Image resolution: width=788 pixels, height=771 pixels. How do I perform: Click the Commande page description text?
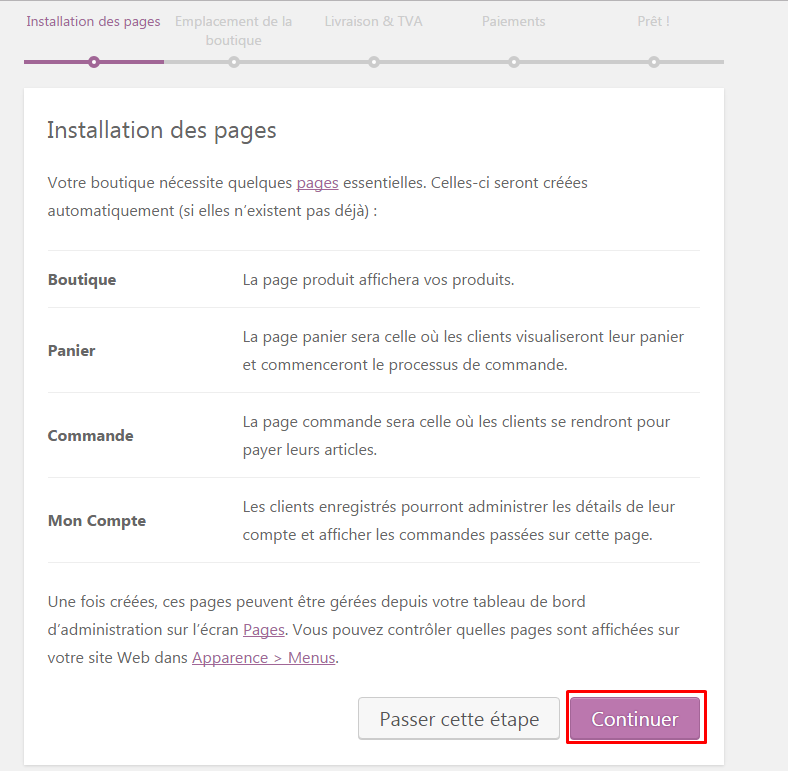pyautogui.click(x=456, y=435)
